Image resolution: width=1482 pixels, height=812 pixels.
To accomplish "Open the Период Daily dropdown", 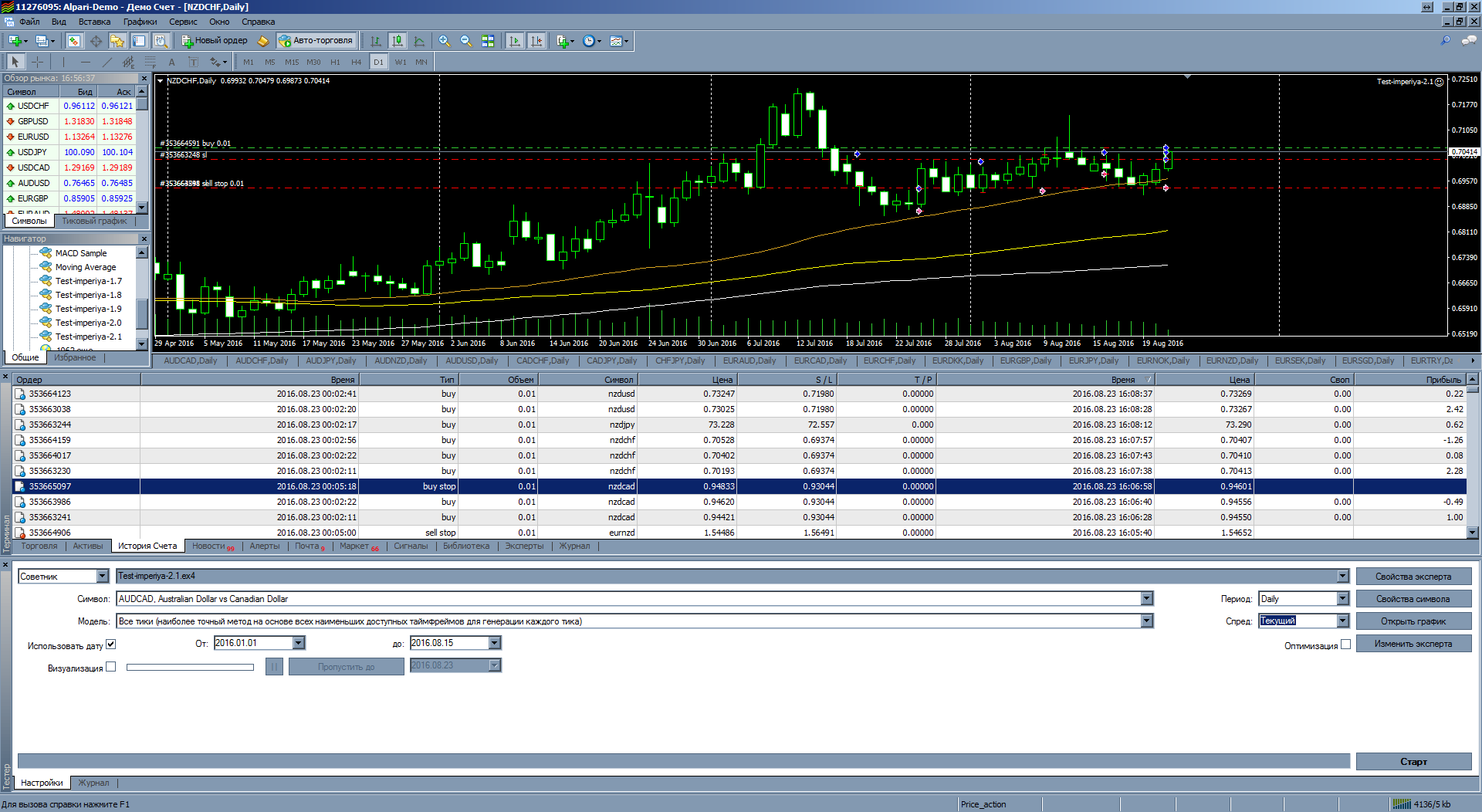I will [1342, 599].
